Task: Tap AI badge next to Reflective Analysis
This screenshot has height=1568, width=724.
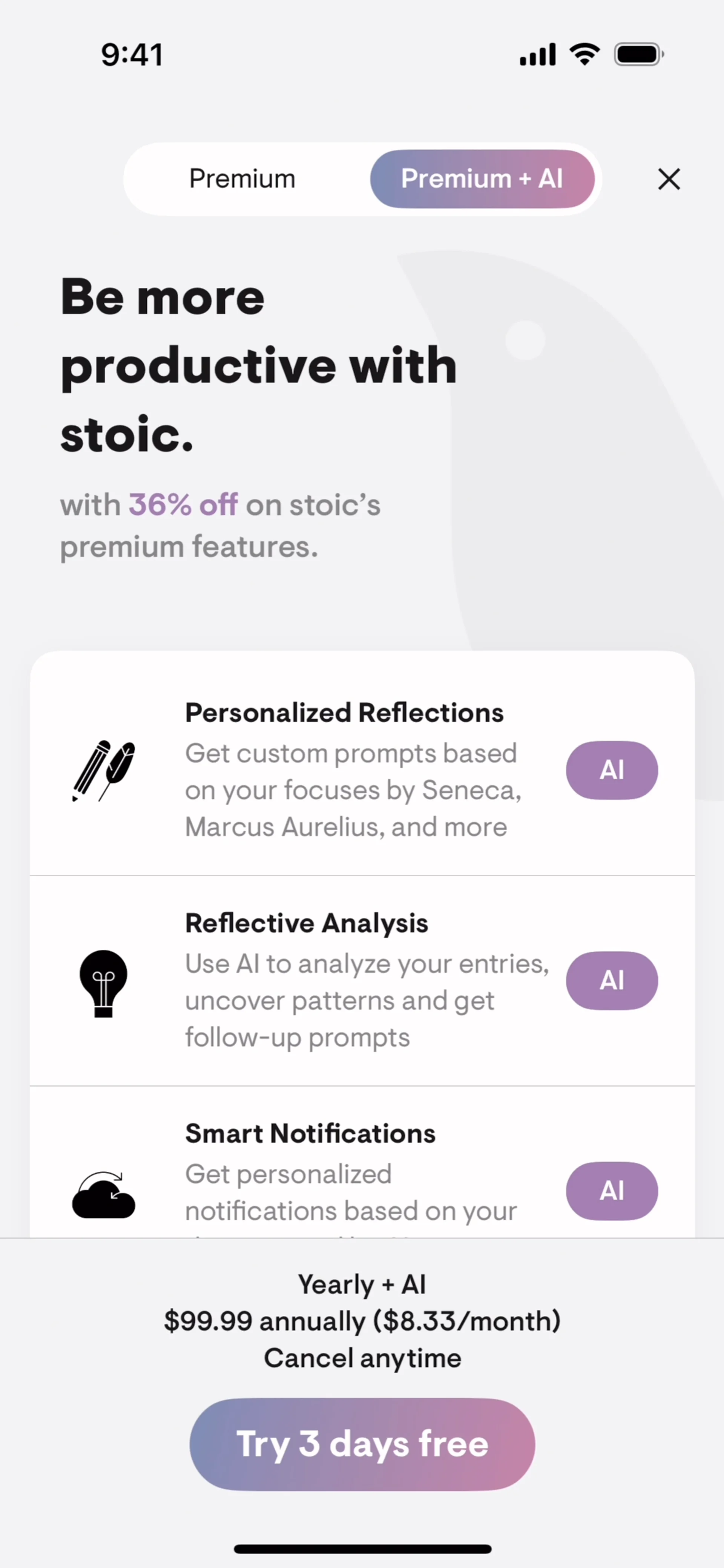Action: click(x=612, y=981)
